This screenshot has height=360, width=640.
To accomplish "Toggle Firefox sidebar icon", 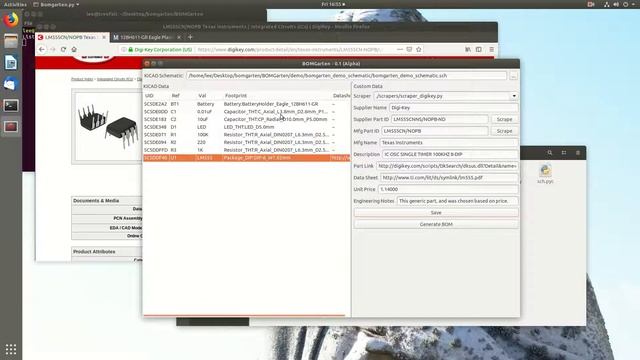I will pyautogui.click(x=479, y=49).
